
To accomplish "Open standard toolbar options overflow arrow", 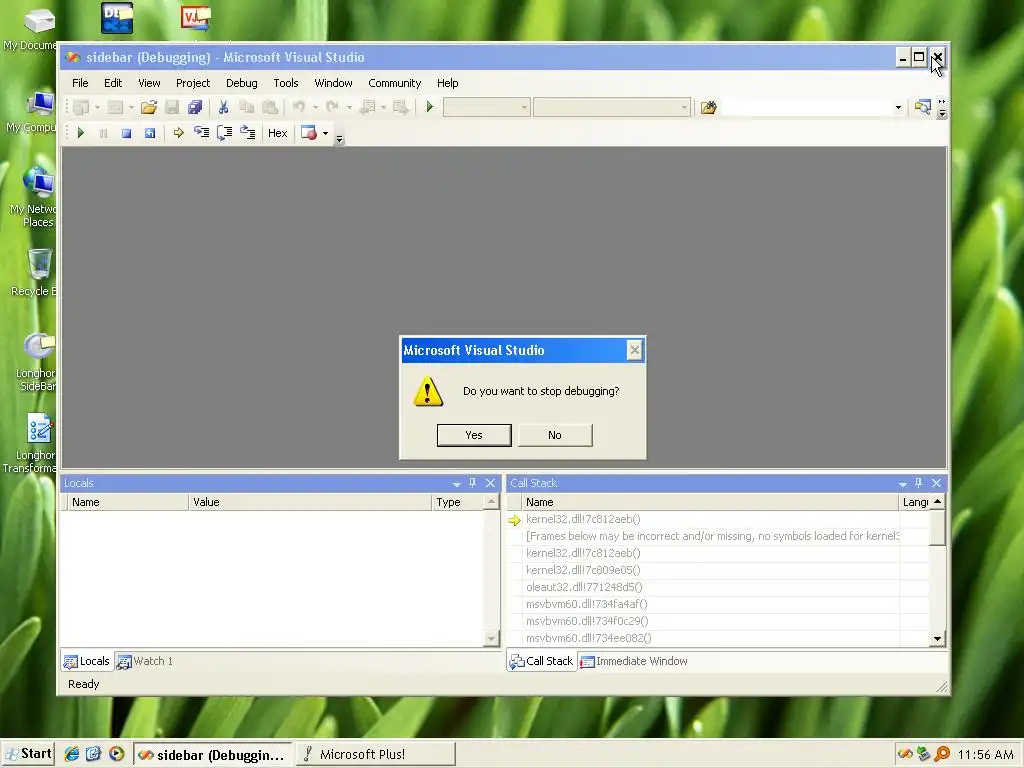I will click(x=942, y=112).
